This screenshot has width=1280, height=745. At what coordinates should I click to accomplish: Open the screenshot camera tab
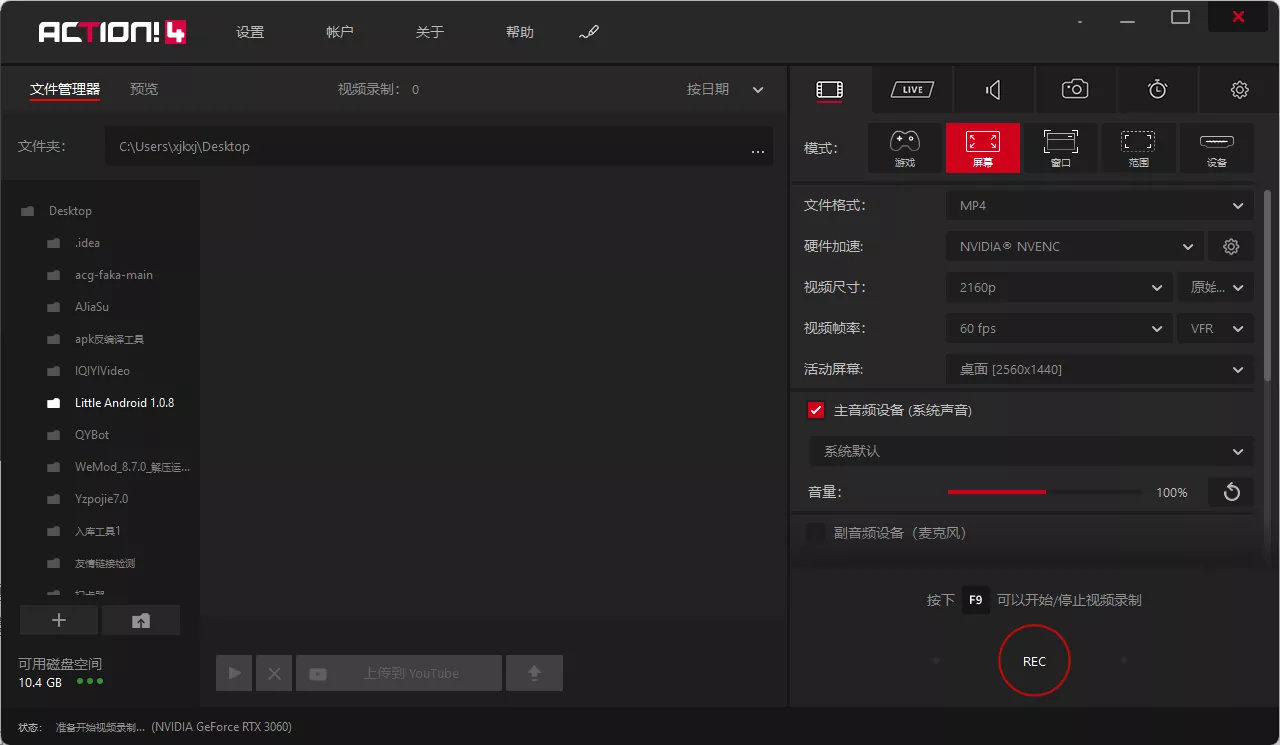pyautogui.click(x=1075, y=90)
